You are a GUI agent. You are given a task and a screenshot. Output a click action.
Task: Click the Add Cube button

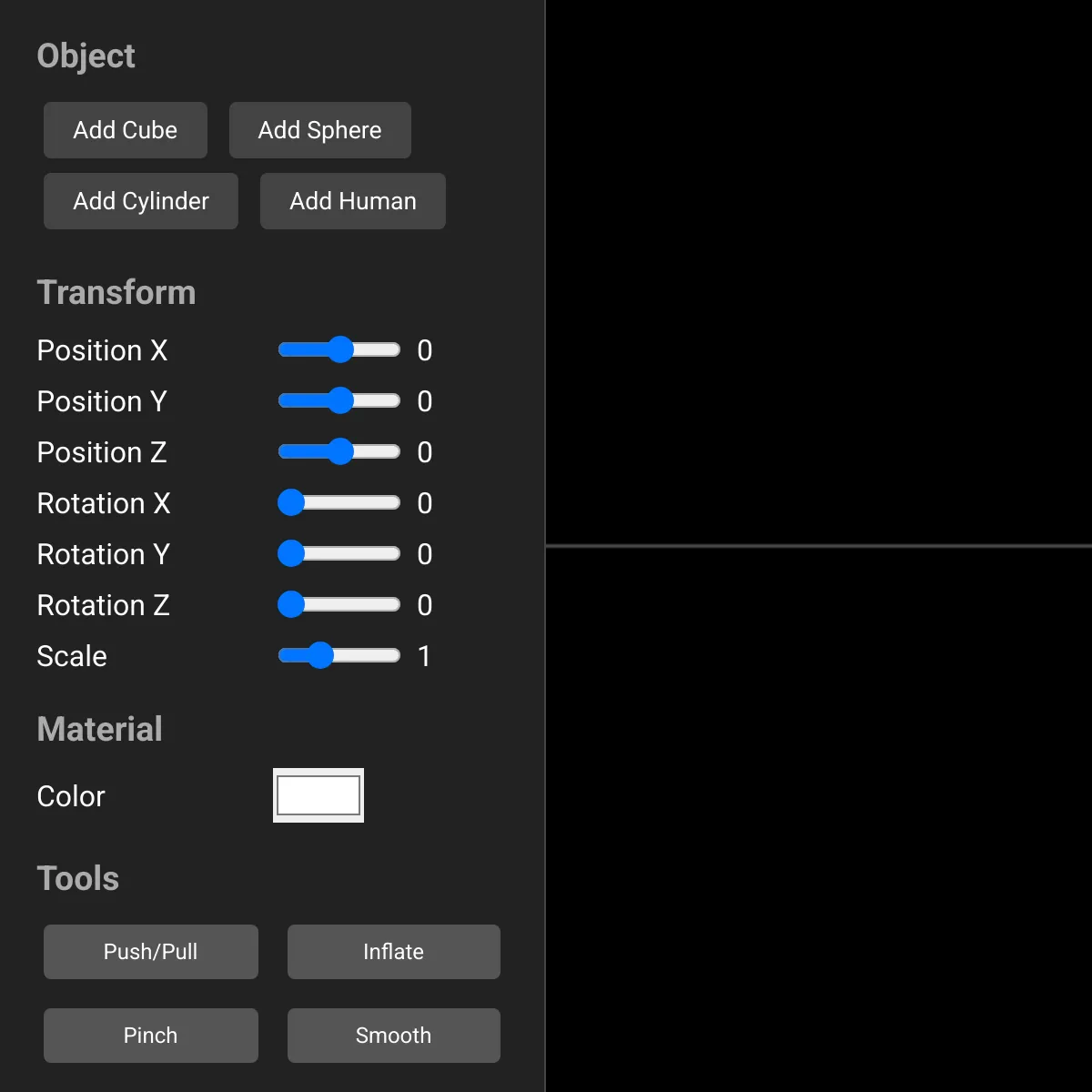[126, 130]
